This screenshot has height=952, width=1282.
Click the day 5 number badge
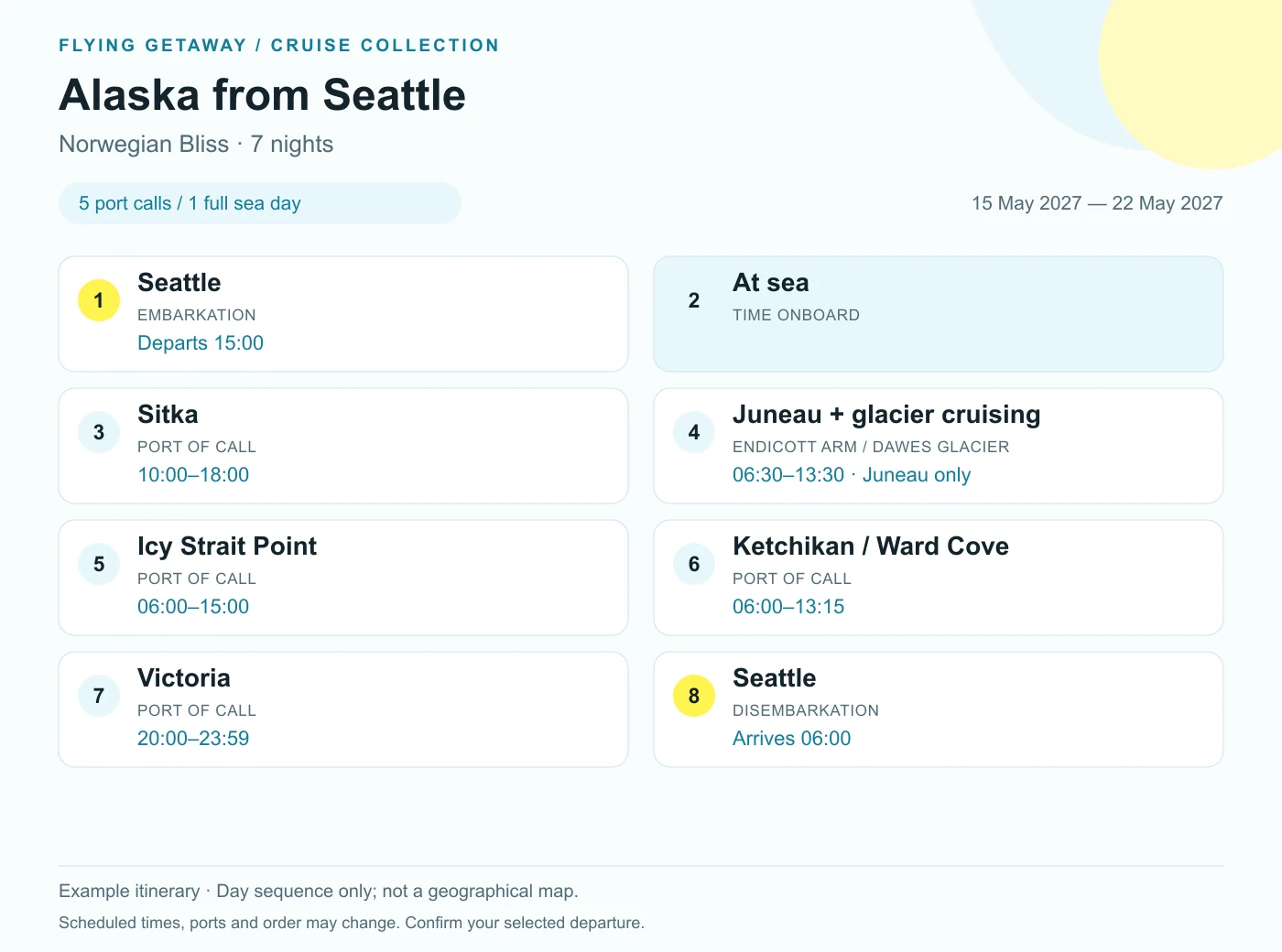99,564
